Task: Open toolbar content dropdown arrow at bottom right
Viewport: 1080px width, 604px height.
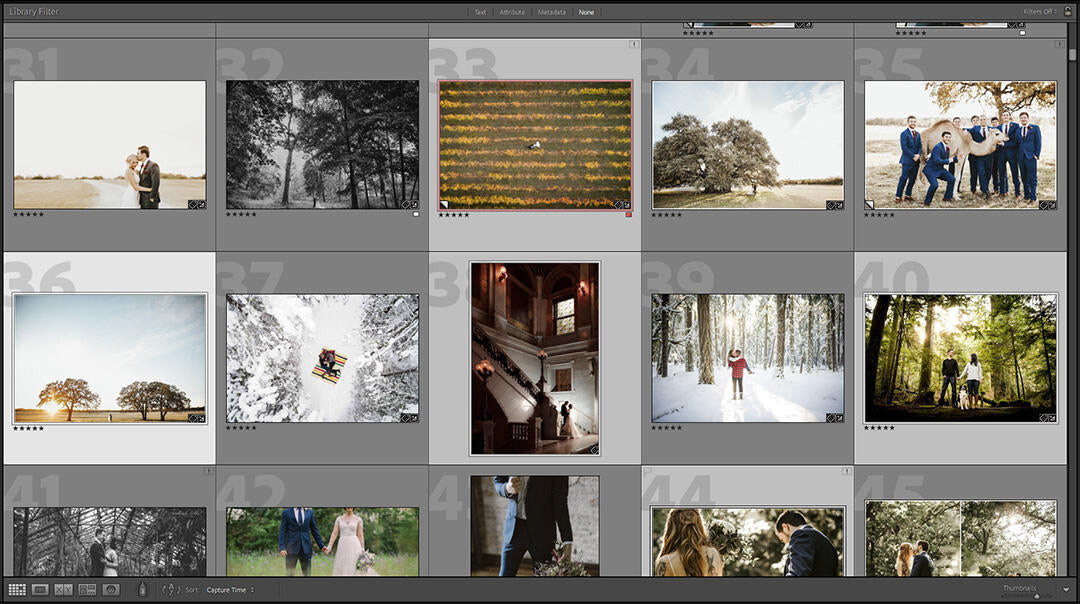Action: (x=1066, y=590)
